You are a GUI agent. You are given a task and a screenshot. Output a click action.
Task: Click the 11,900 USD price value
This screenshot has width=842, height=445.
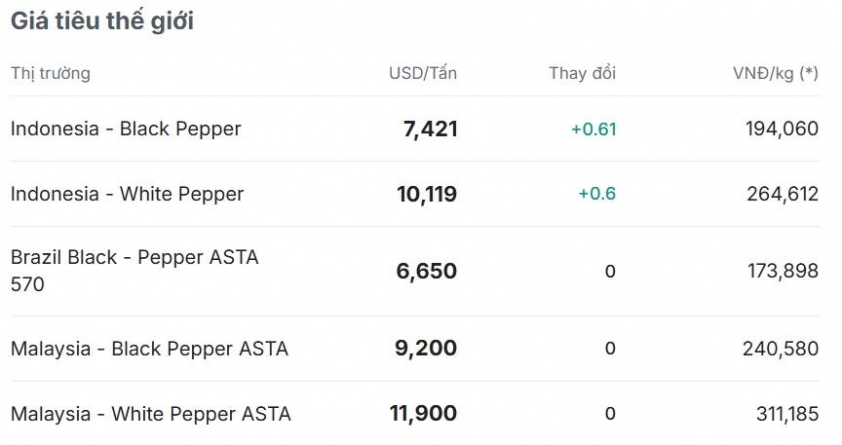423,414
